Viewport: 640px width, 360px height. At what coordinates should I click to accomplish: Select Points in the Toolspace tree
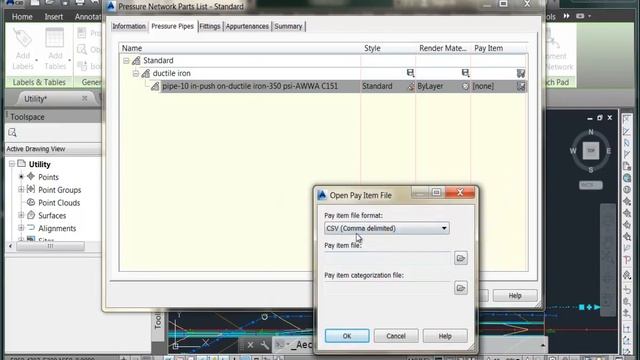point(48,177)
